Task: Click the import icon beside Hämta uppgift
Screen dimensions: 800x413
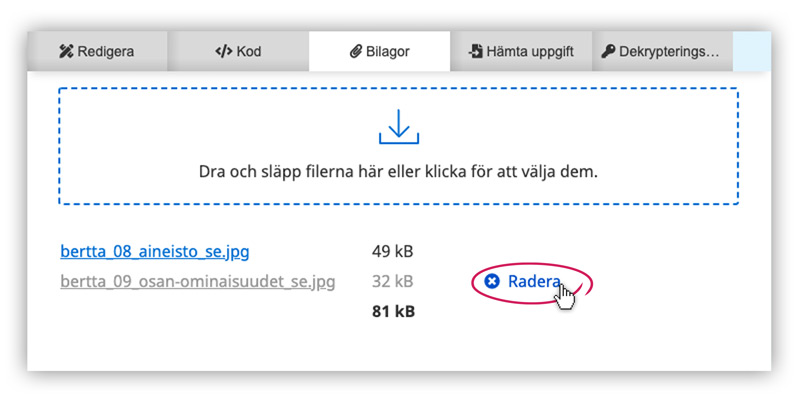Action: click(x=476, y=51)
